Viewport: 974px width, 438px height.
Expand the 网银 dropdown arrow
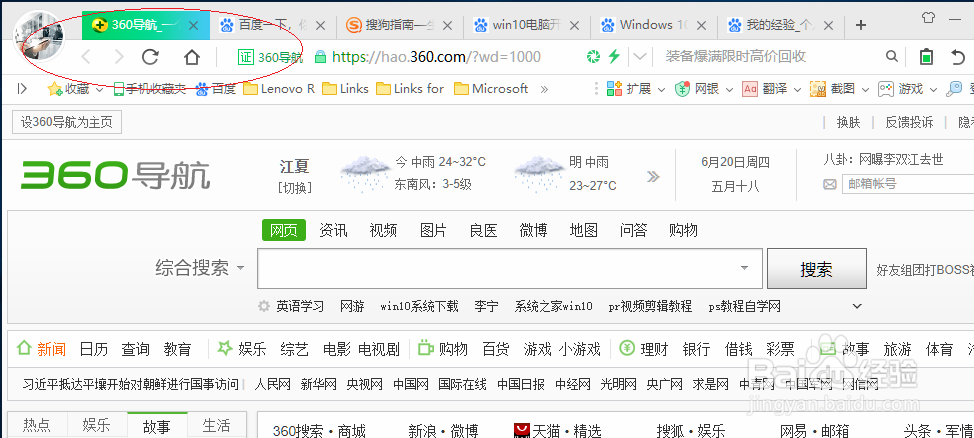pos(729,90)
